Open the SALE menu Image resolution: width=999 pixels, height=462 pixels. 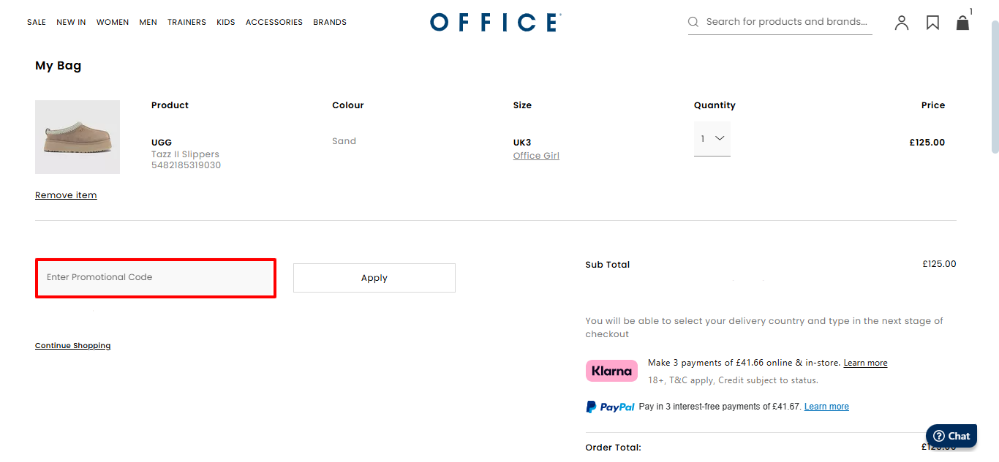[36, 22]
